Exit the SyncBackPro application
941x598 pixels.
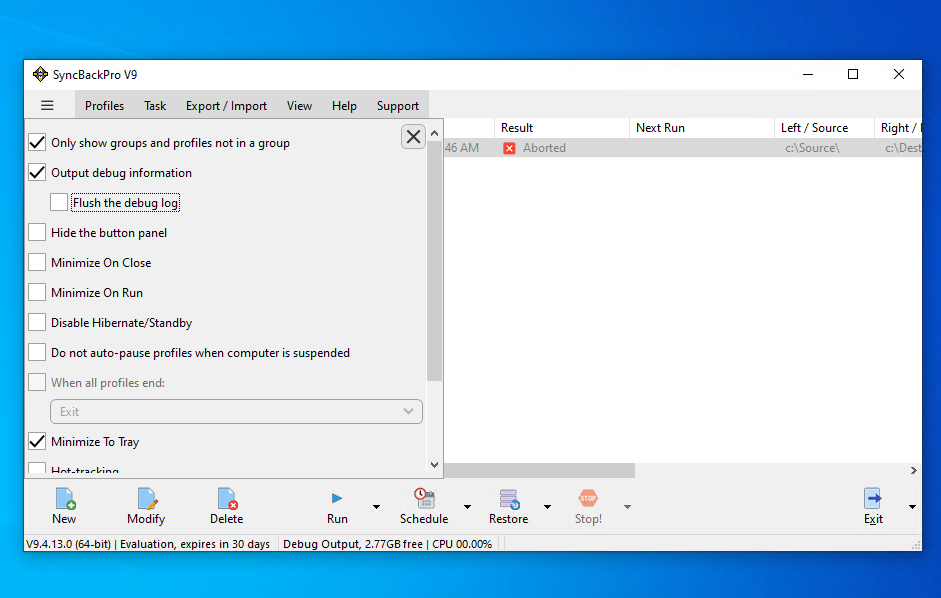pos(873,507)
